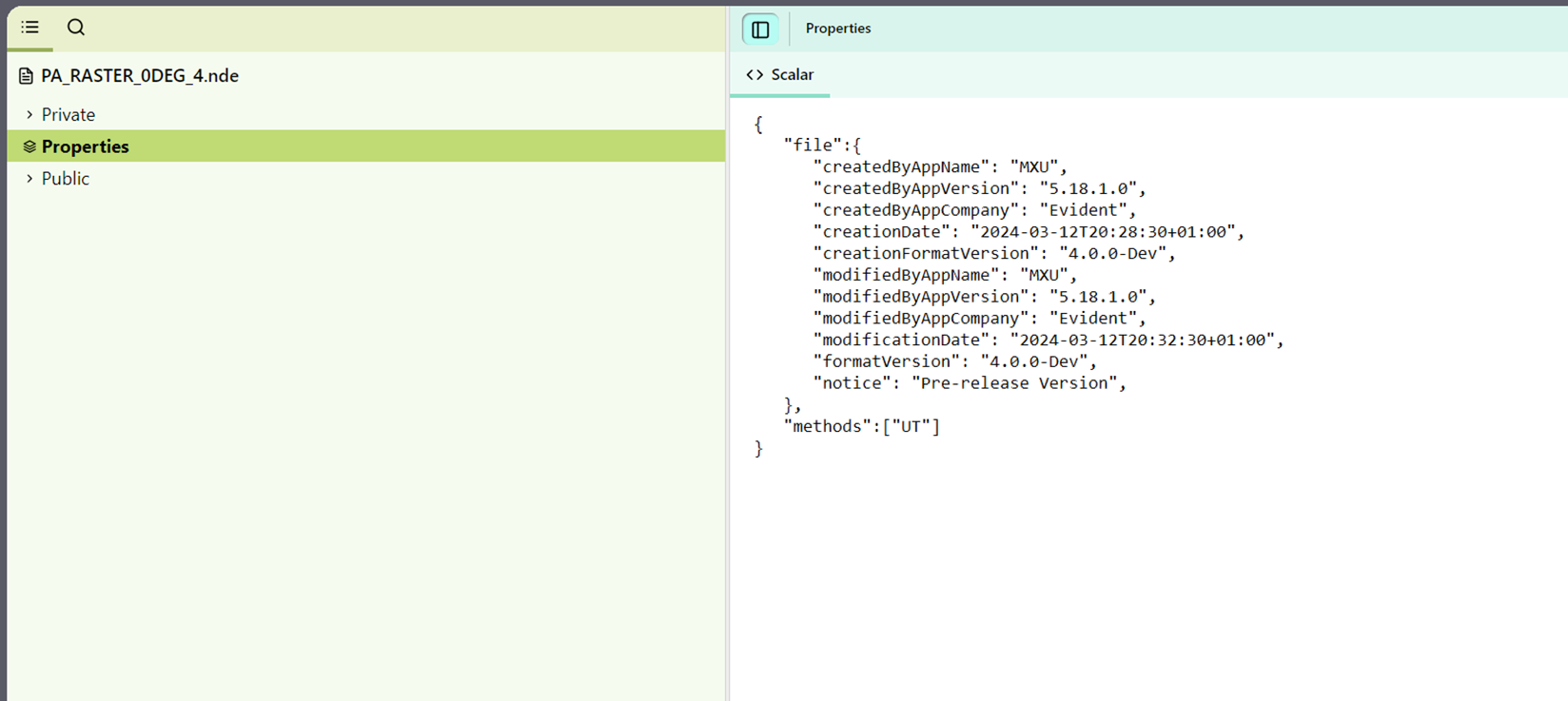Select the highlighted Properties tree item
Image resolution: width=1568 pixels, height=701 pixels.
coord(86,146)
